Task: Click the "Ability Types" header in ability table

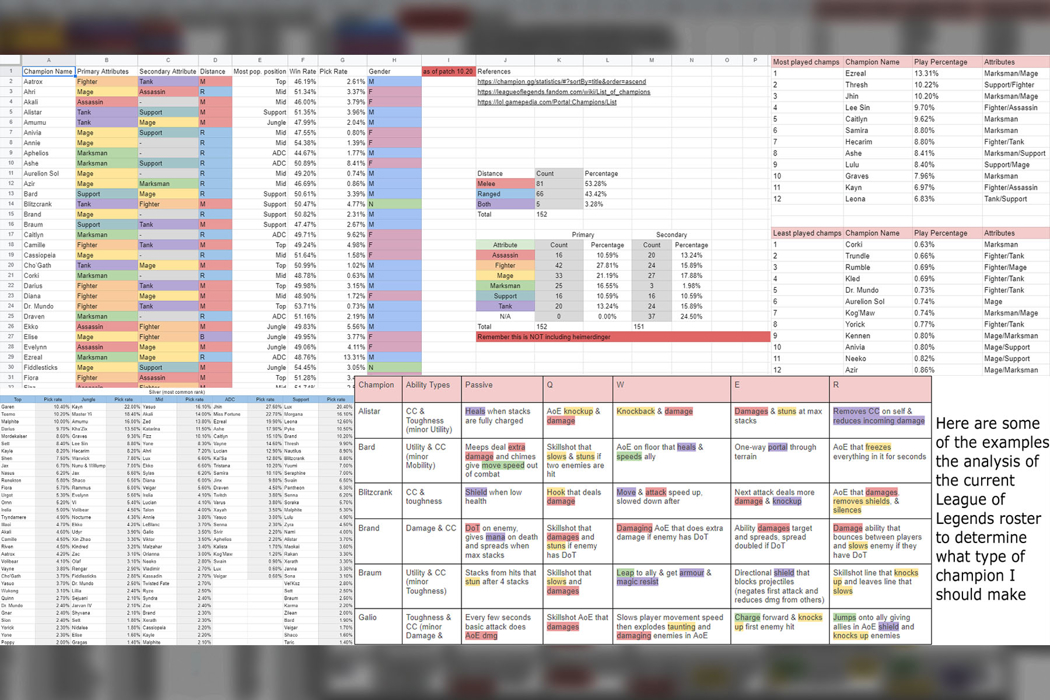Action: pos(428,385)
